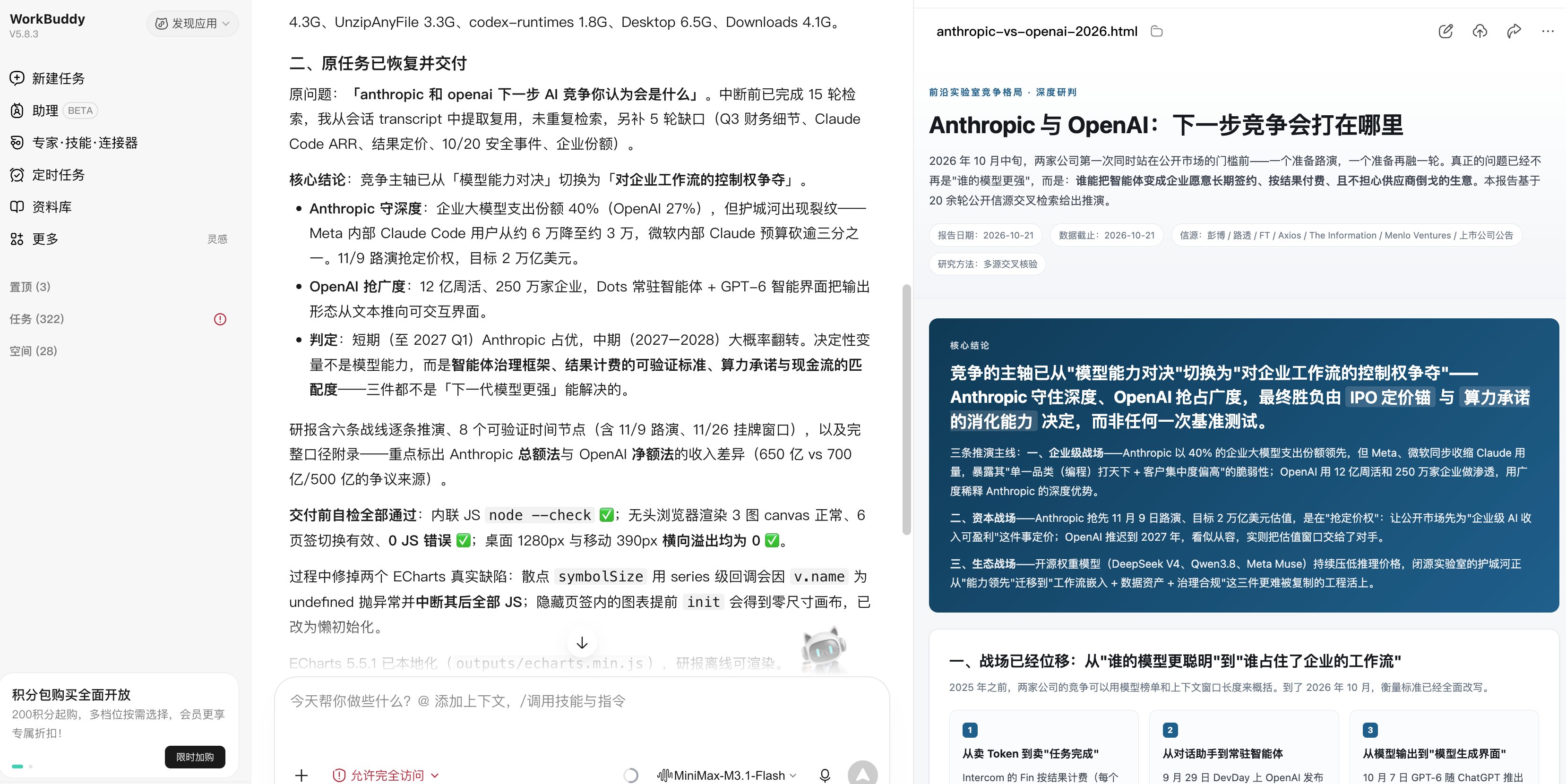
Task: Click the circular context usage indicator
Action: click(630, 775)
